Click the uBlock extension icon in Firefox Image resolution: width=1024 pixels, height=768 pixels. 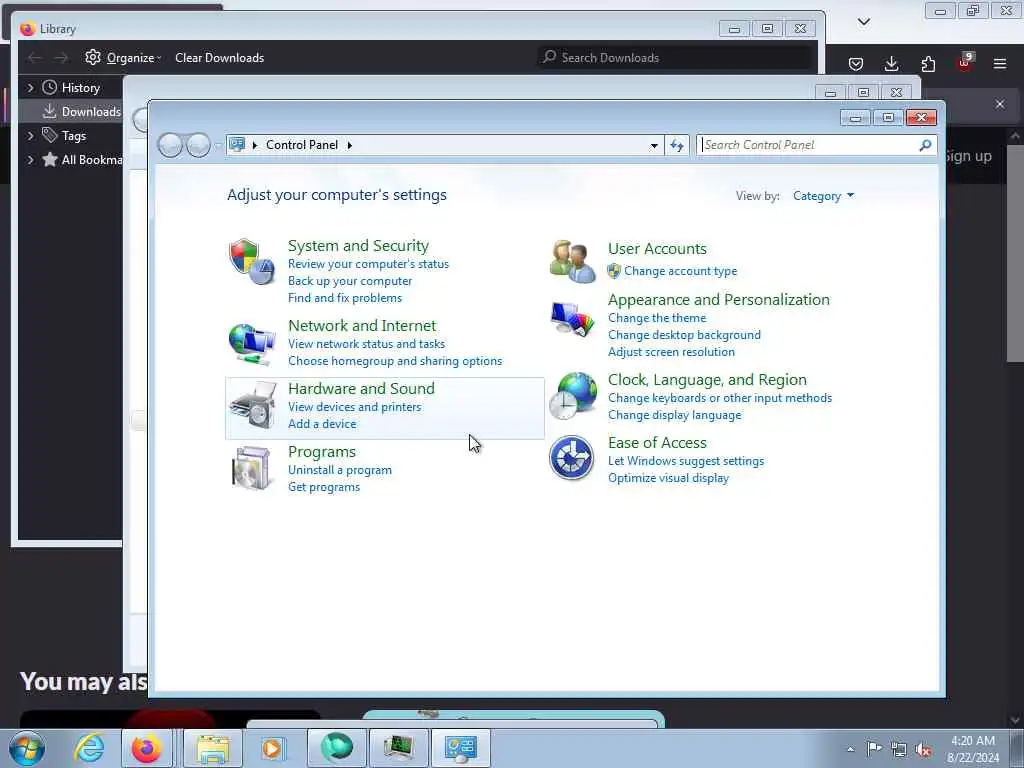(x=965, y=62)
